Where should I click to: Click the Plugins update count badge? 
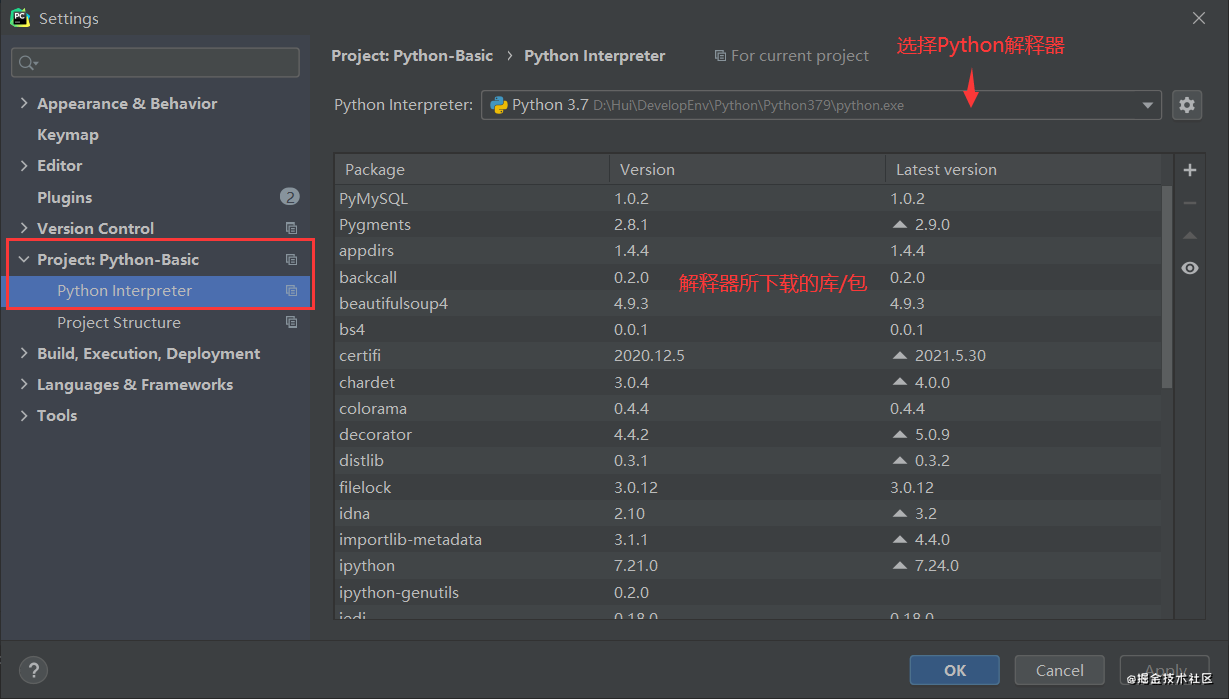(290, 197)
